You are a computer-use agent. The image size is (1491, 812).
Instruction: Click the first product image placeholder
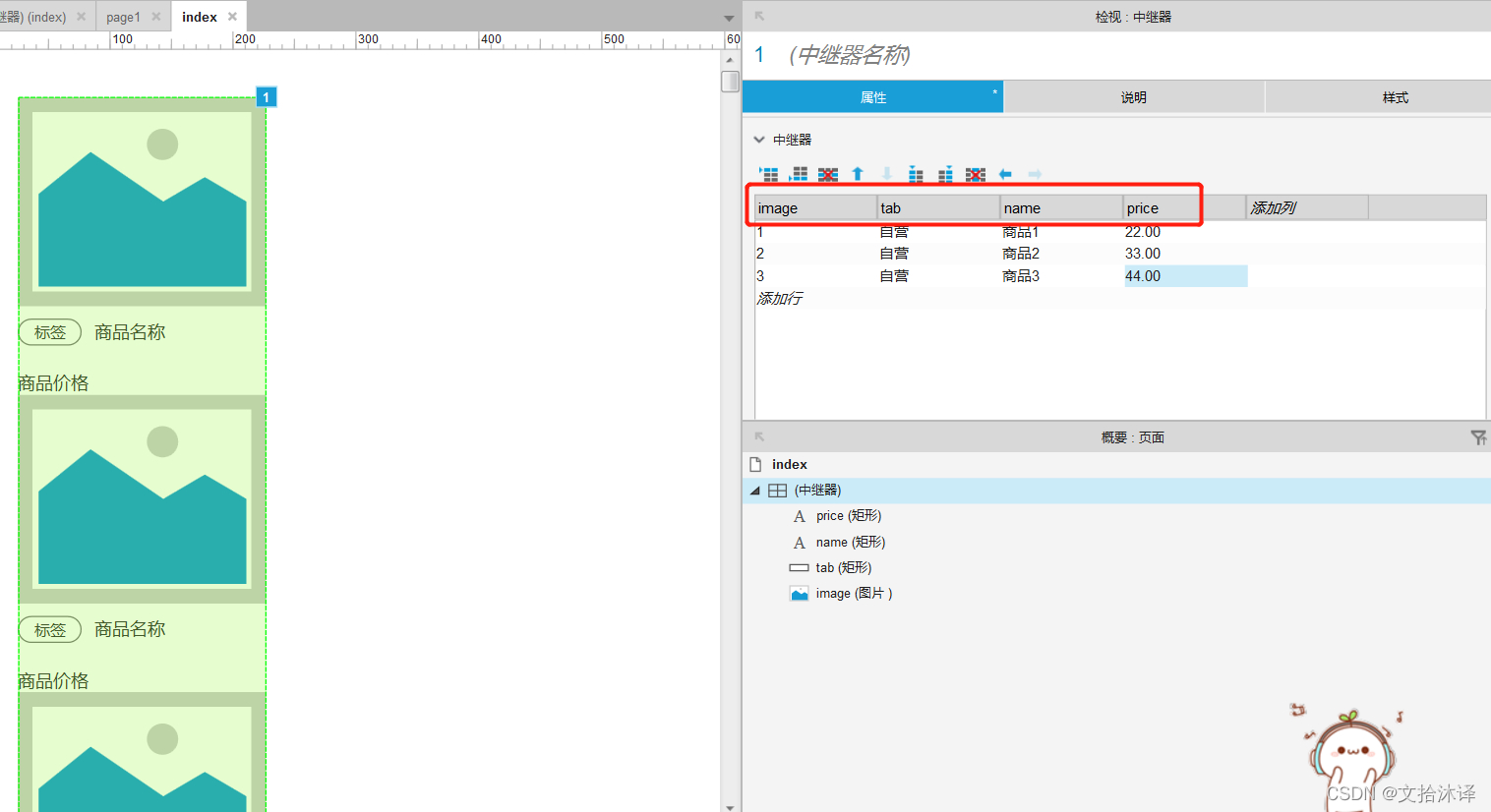[143, 202]
